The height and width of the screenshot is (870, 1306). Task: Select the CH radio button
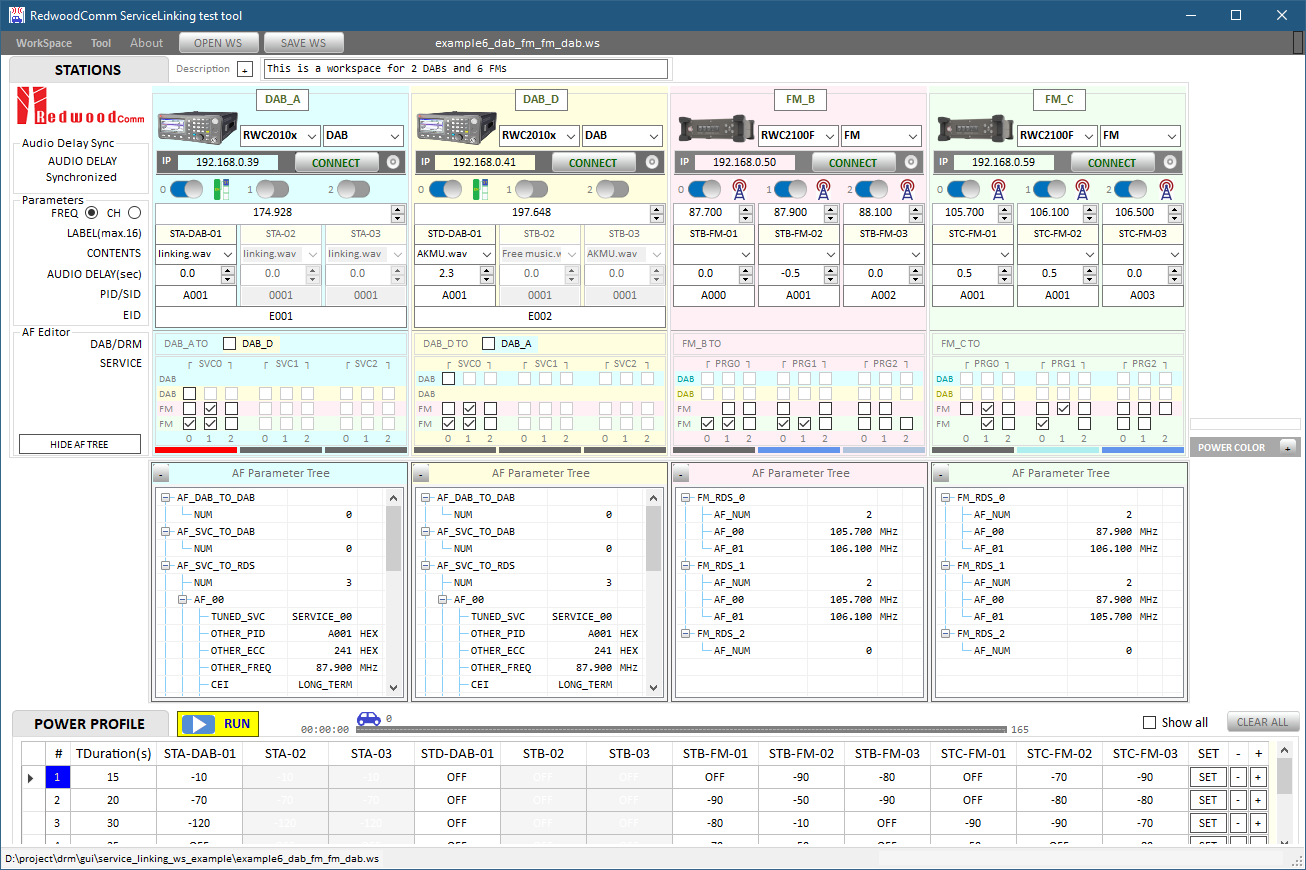134,213
